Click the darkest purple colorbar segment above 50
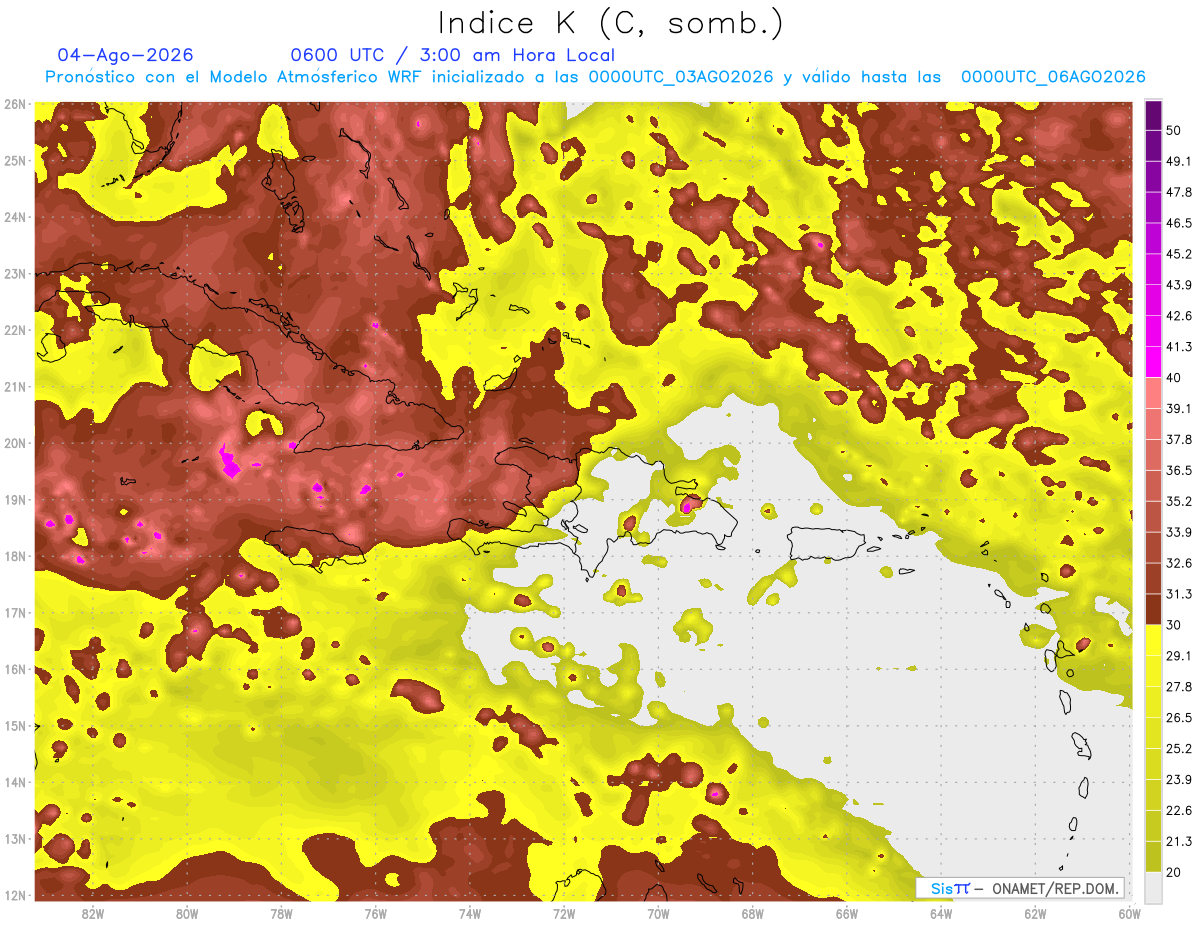 [1153, 115]
